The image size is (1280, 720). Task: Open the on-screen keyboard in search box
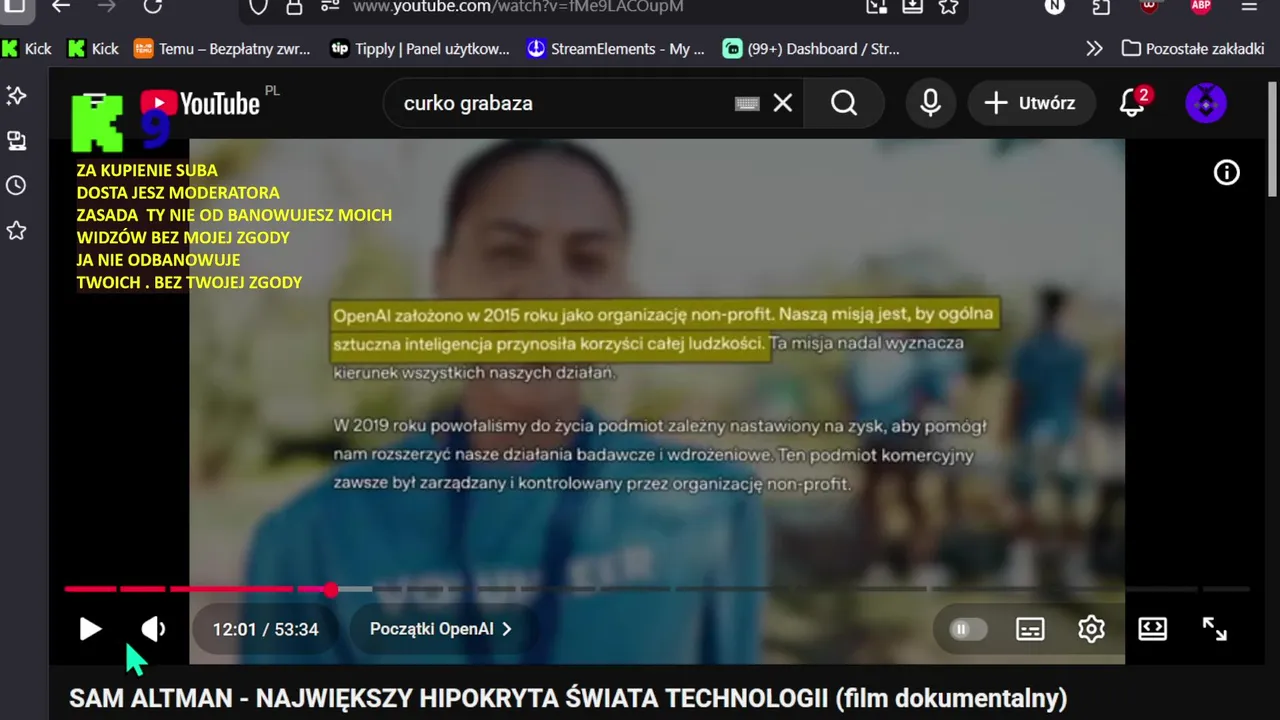click(747, 103)
